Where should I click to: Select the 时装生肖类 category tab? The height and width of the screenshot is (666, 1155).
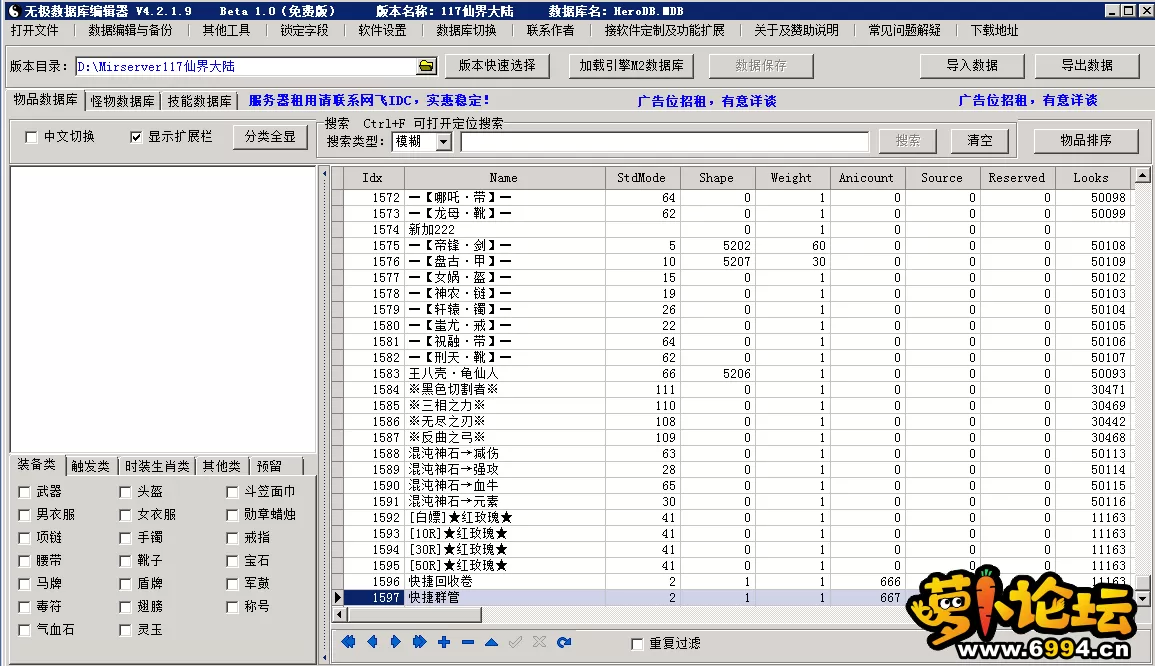tap(157, 466)
